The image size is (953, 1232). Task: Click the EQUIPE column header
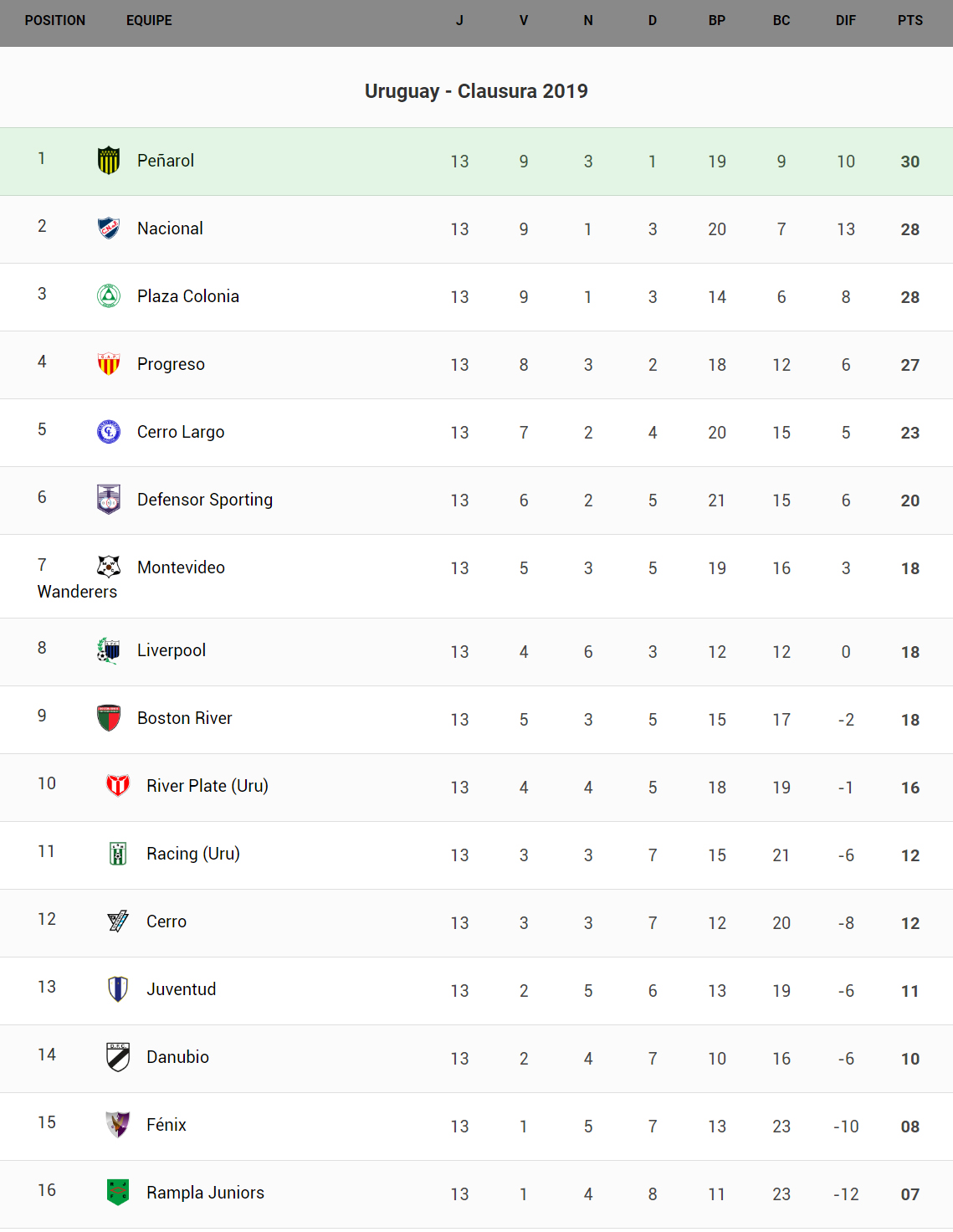[149, 20]
